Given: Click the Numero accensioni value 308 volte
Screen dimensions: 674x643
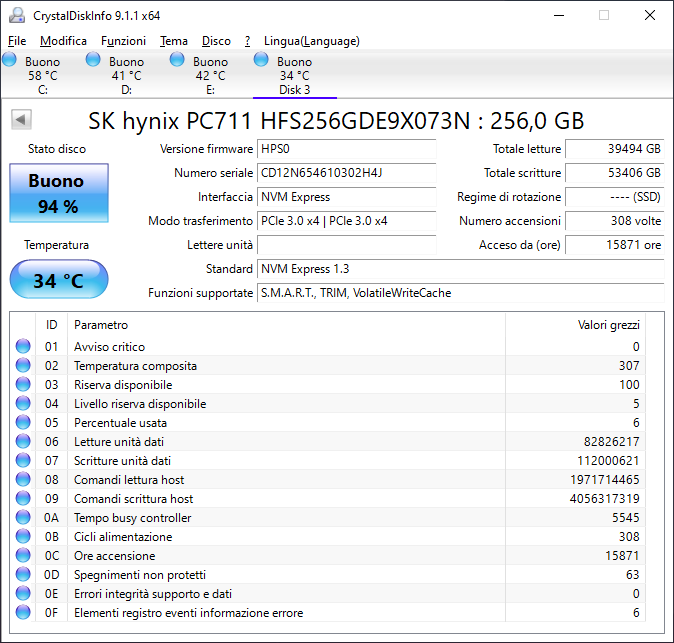Looking at the screenshot, I should pos(615,221).
